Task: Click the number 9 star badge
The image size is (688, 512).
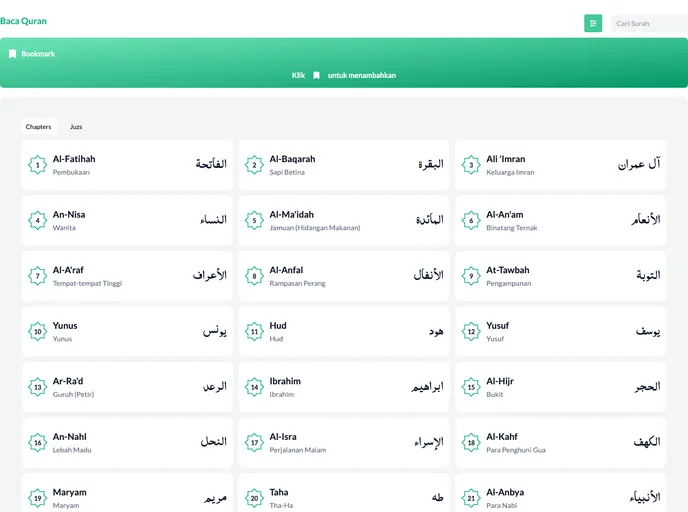Action: tap(471, 276)
